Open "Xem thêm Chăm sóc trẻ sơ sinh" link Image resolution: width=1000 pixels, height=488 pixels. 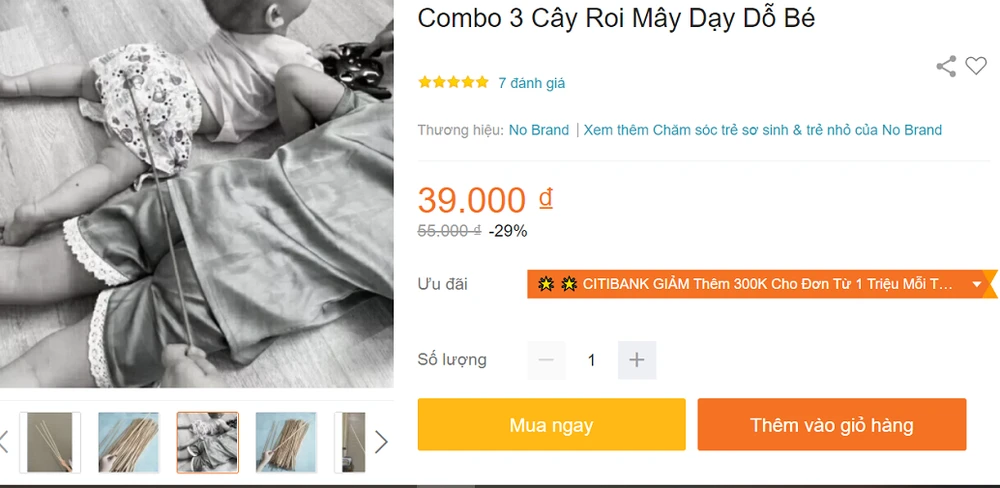tap(762, 130)
